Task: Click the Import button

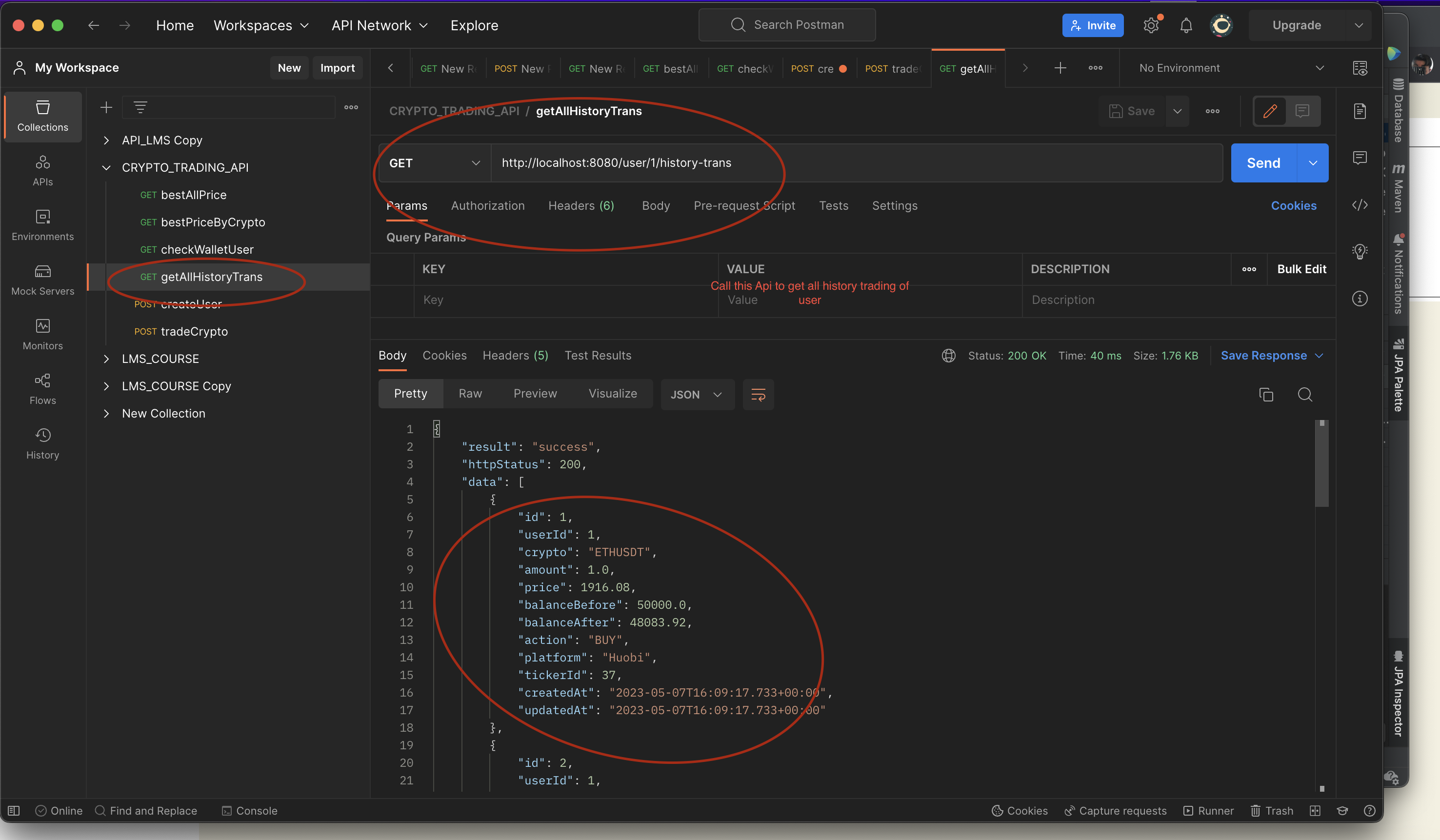Action: (x=337, y=68)
